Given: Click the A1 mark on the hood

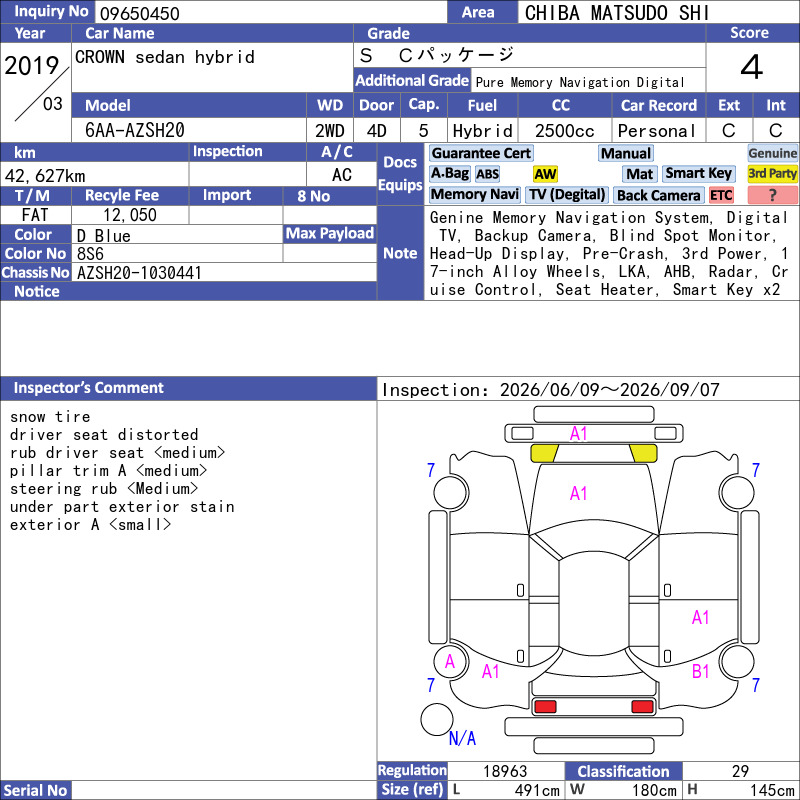Looking at the screenshot, I should tap(578, 493).
